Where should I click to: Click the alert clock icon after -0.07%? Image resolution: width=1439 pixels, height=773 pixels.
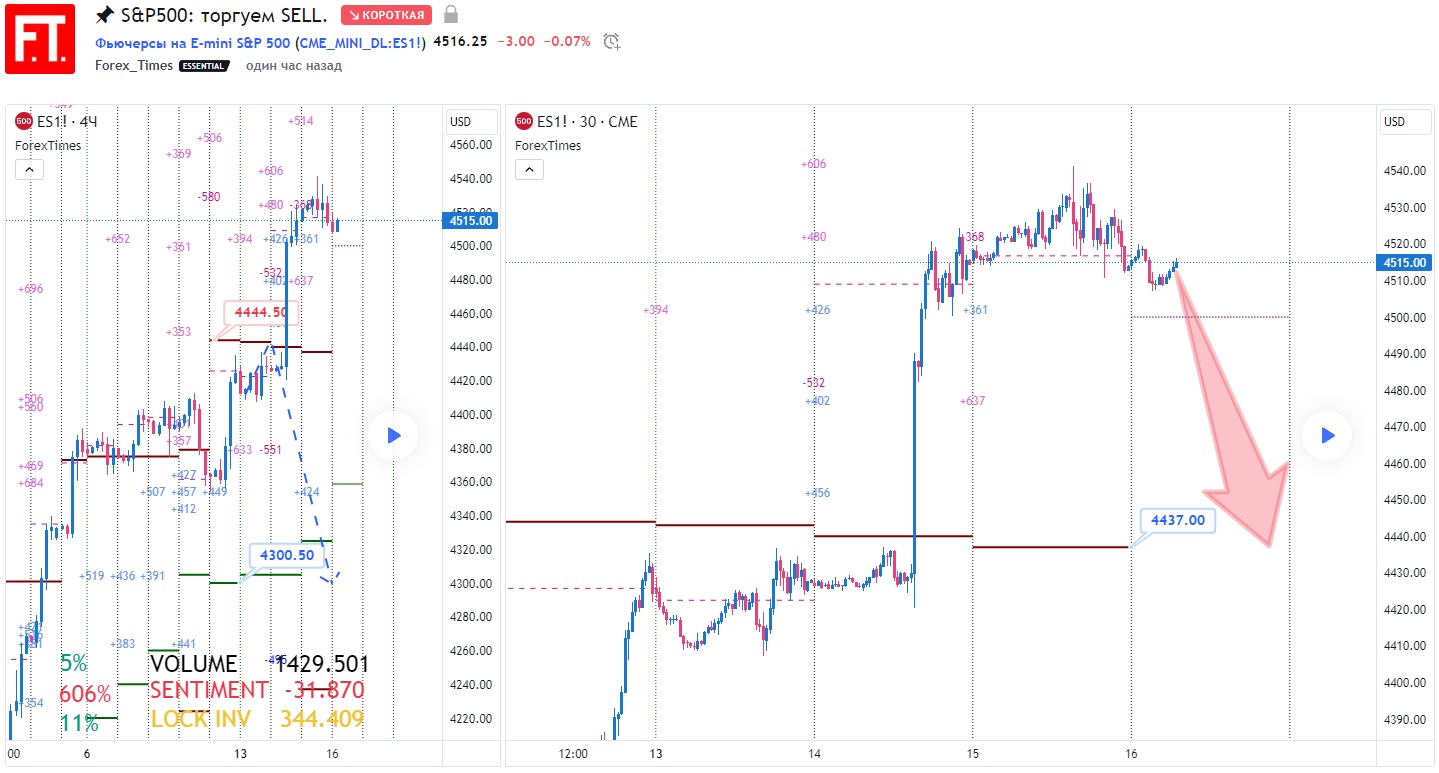[x=612, y=42]
